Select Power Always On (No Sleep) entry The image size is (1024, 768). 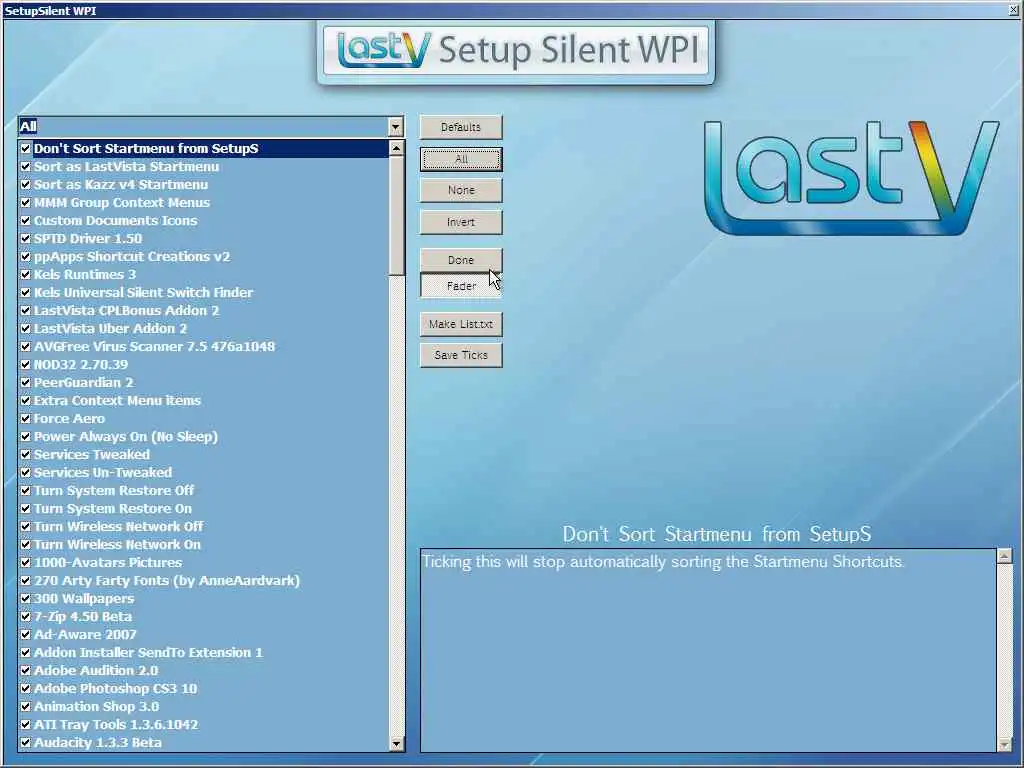point(125,437)
